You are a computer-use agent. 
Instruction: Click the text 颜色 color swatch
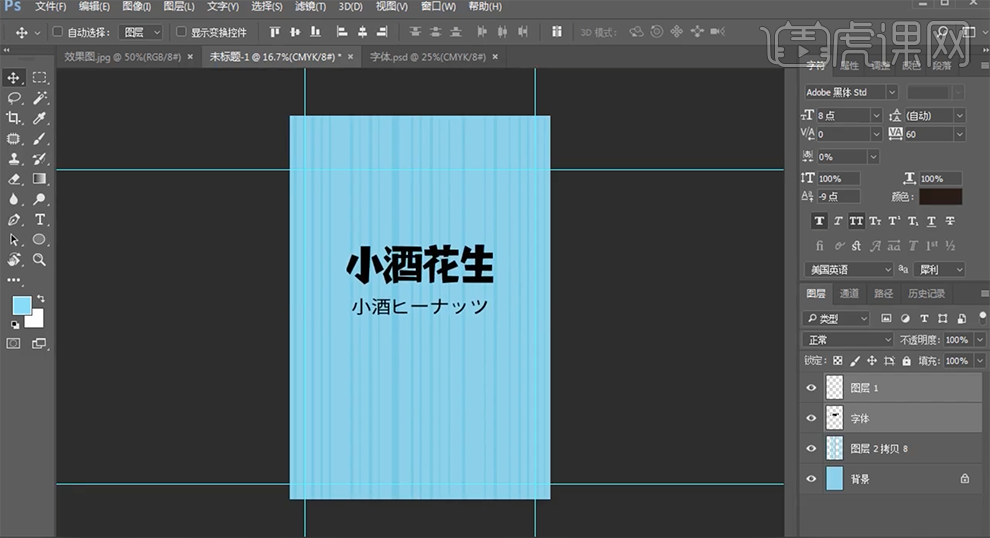940,196
